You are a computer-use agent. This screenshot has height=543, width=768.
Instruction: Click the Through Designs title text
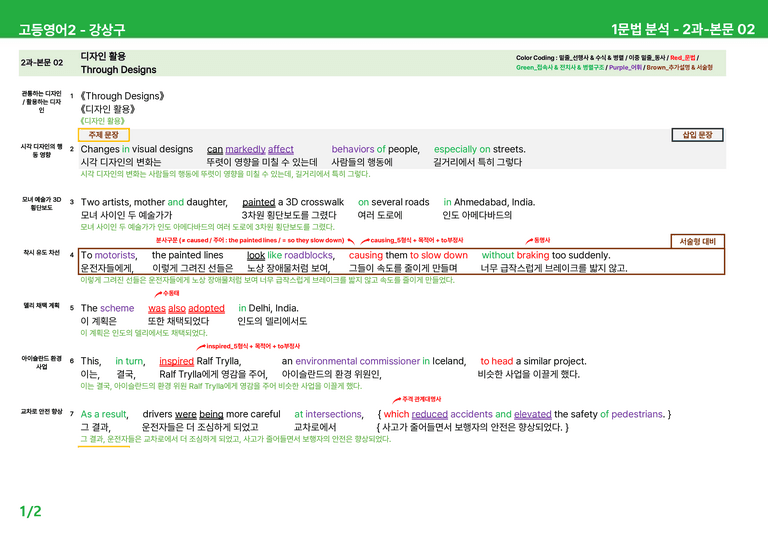click(119, 70)
